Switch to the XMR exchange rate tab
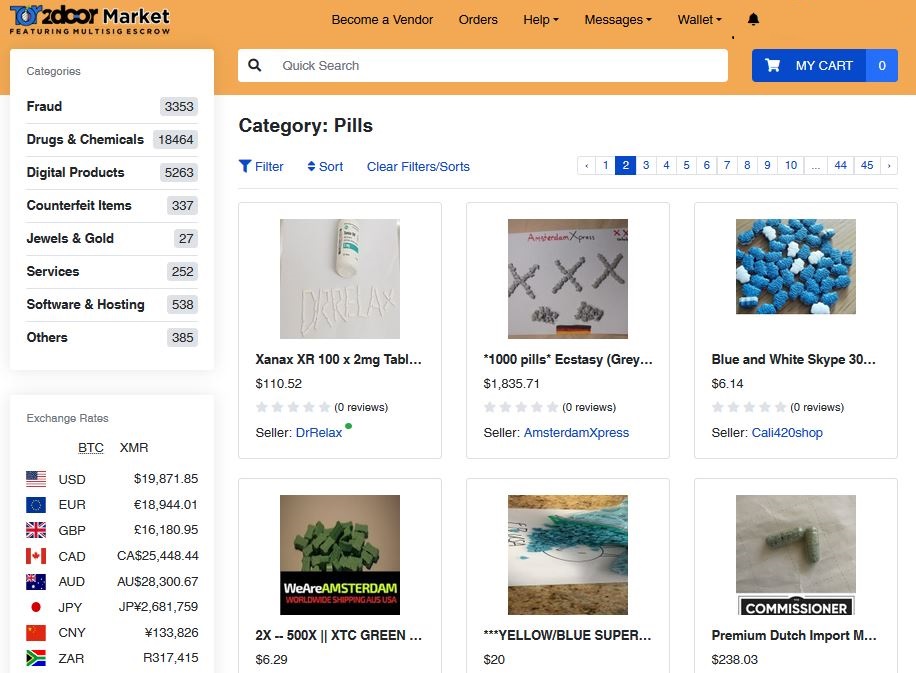916x673 pixels. 134,447
